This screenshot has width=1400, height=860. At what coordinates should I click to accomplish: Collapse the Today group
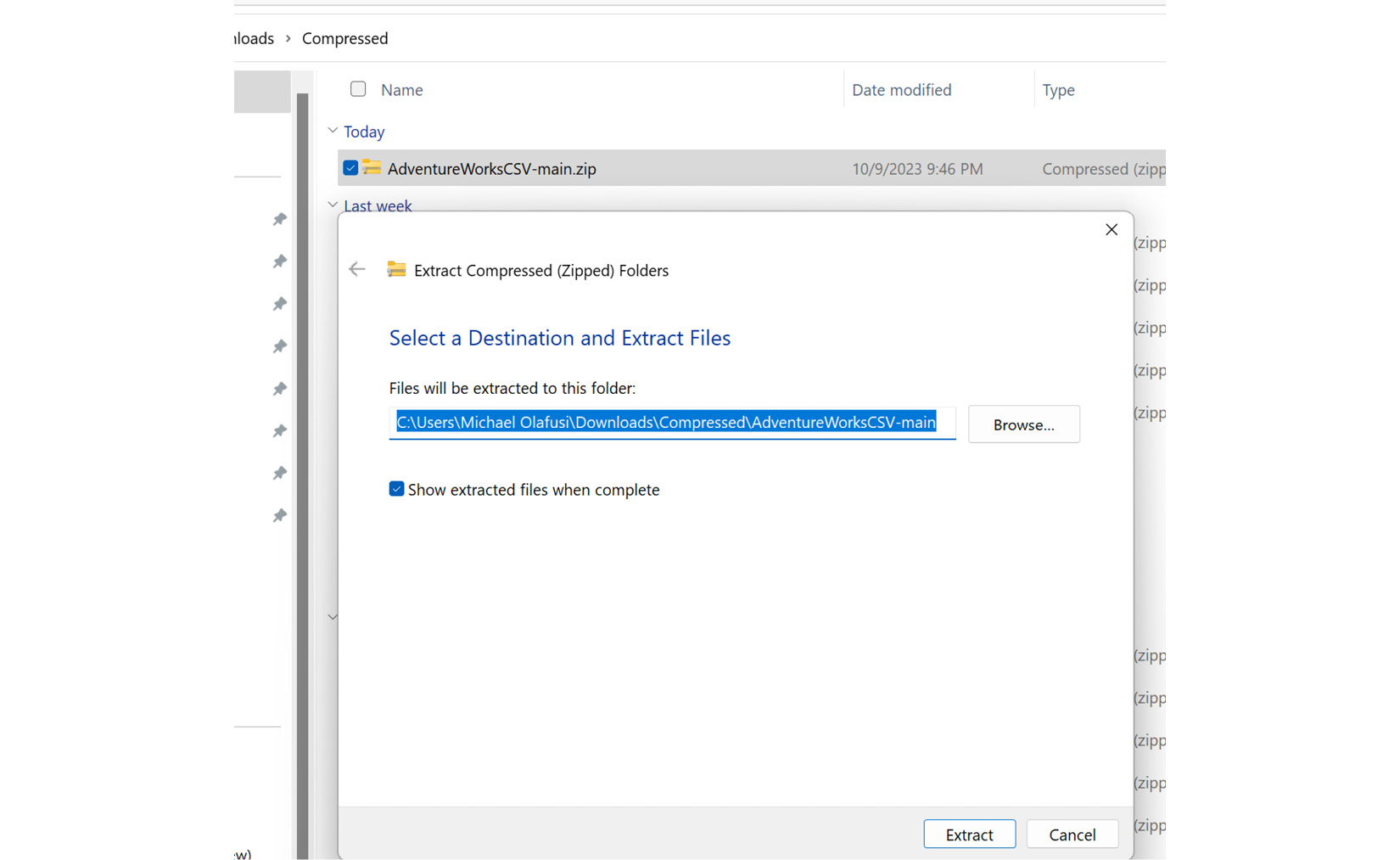tap(333, 131)
